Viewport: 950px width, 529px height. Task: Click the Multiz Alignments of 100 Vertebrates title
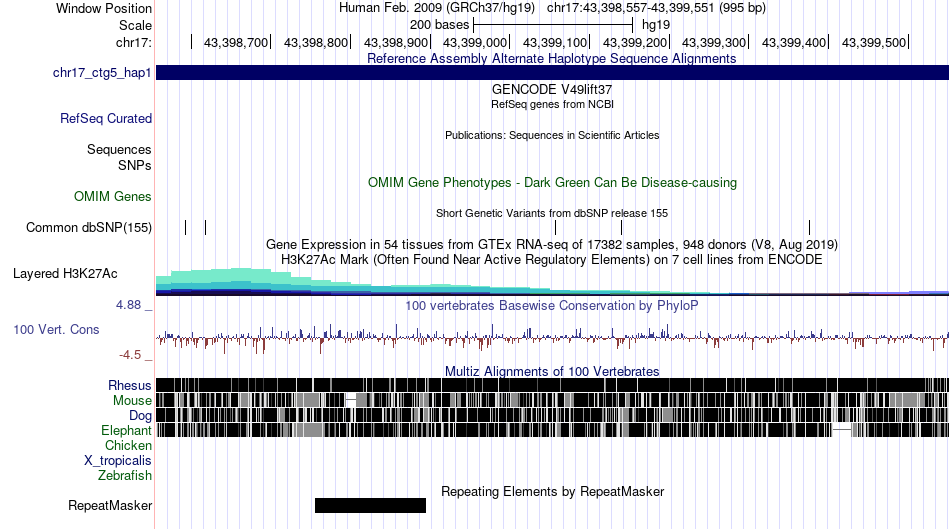pyautogui.click(x=552, y=371)
